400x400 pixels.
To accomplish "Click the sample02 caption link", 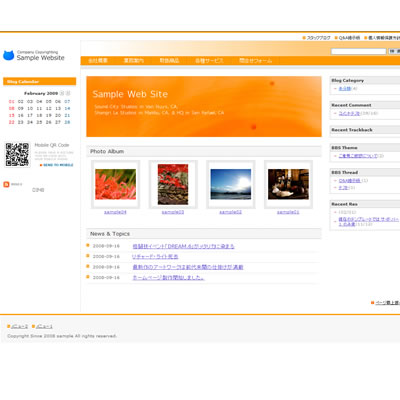I will 230,212.
